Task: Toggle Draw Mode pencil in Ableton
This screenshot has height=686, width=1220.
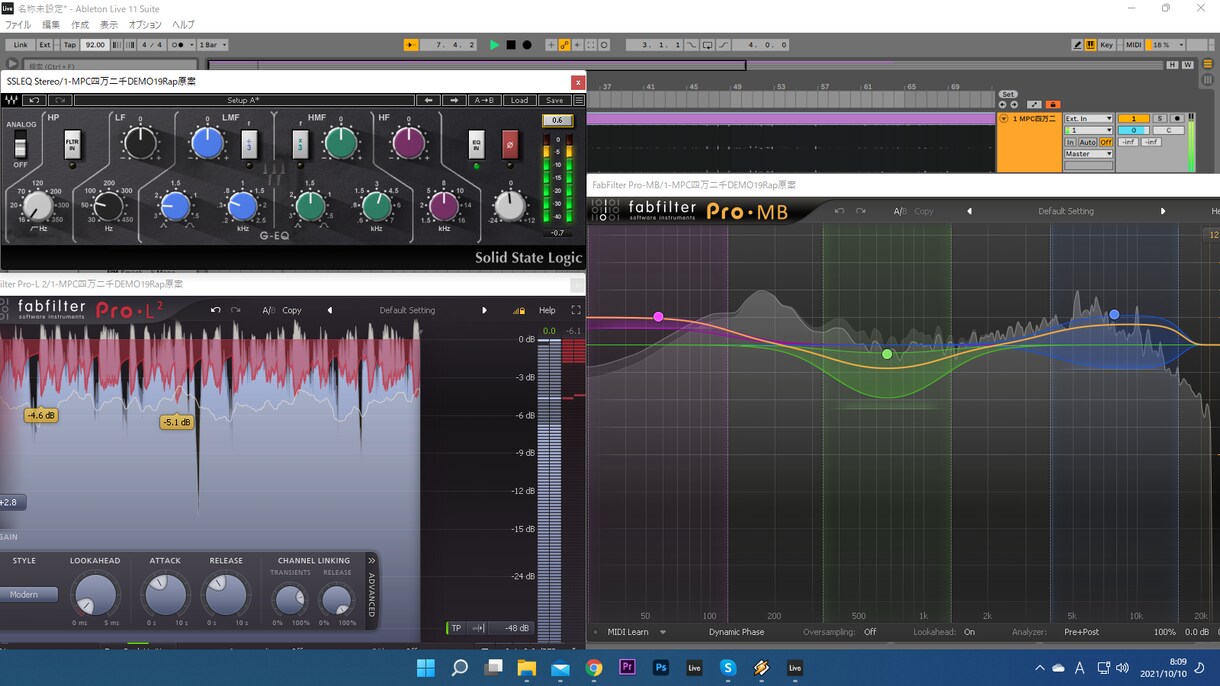Action: (1077, 45)
